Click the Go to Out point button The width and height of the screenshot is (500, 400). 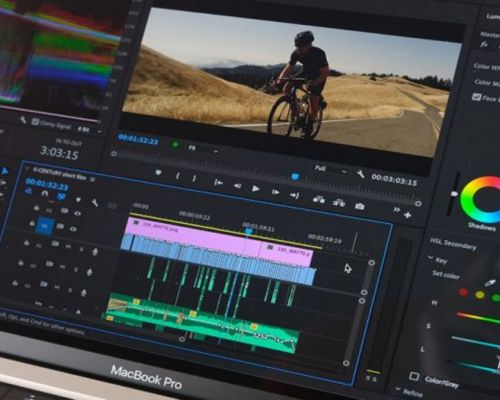tap(295, 195)
